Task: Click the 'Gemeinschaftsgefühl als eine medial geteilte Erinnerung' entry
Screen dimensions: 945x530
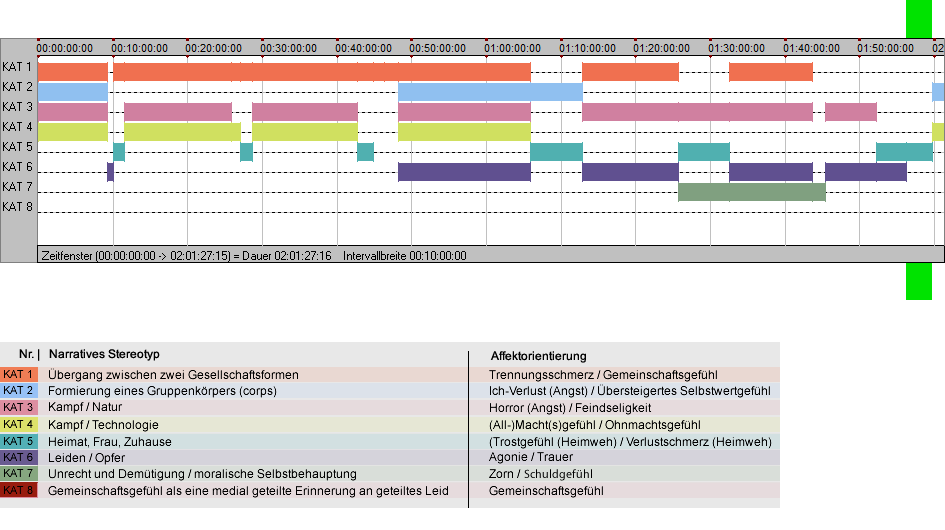Action: click(248, 491)
